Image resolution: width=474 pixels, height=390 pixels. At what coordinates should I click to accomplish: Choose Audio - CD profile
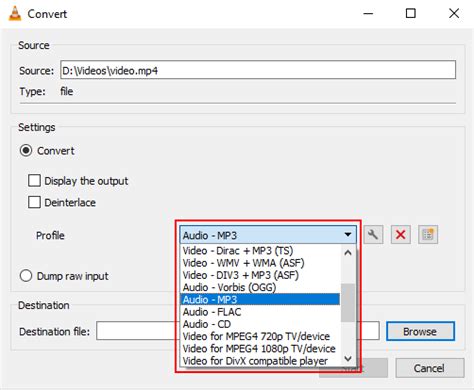click(x=260, y=324)
